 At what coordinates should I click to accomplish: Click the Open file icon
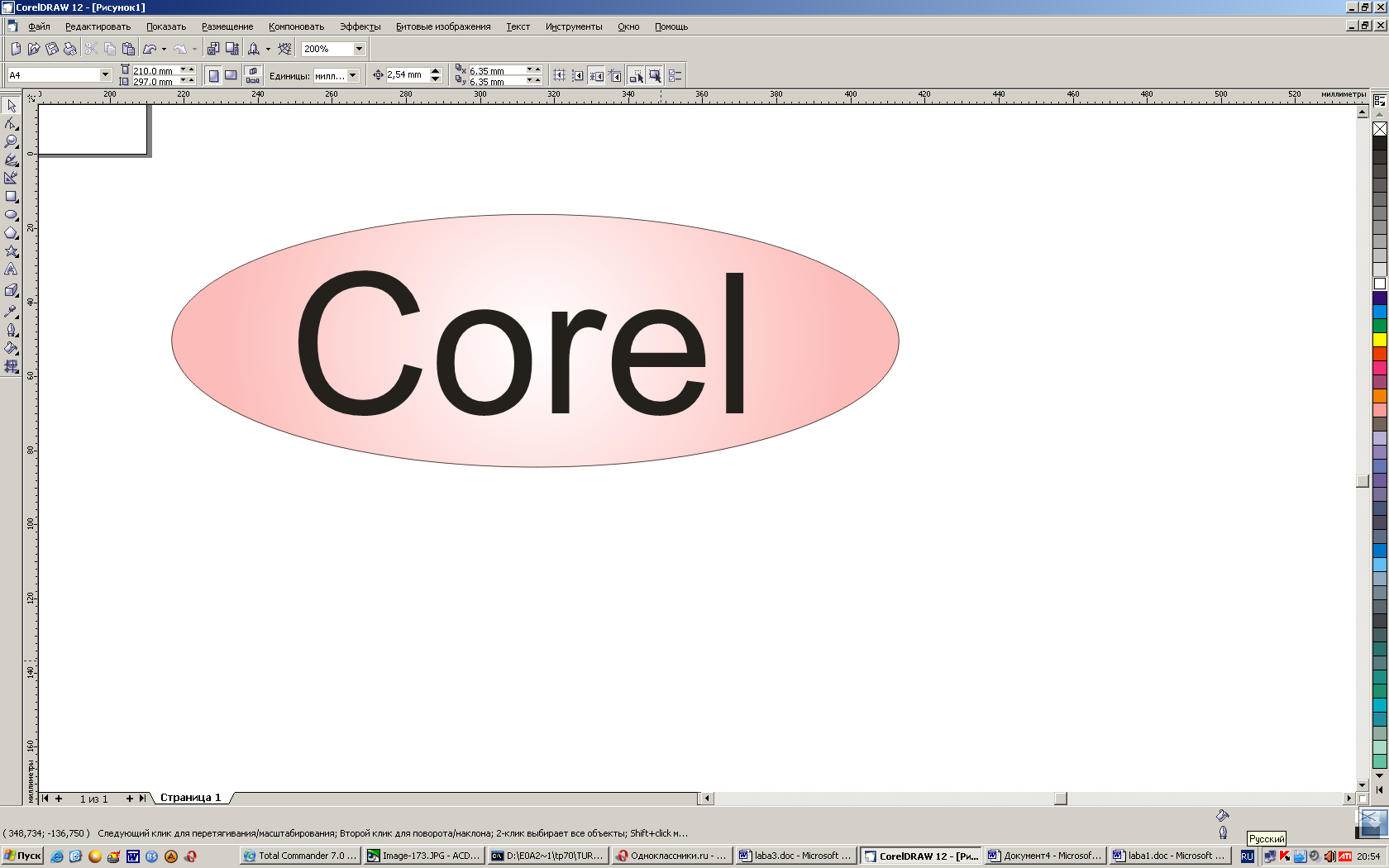(34, 49)
